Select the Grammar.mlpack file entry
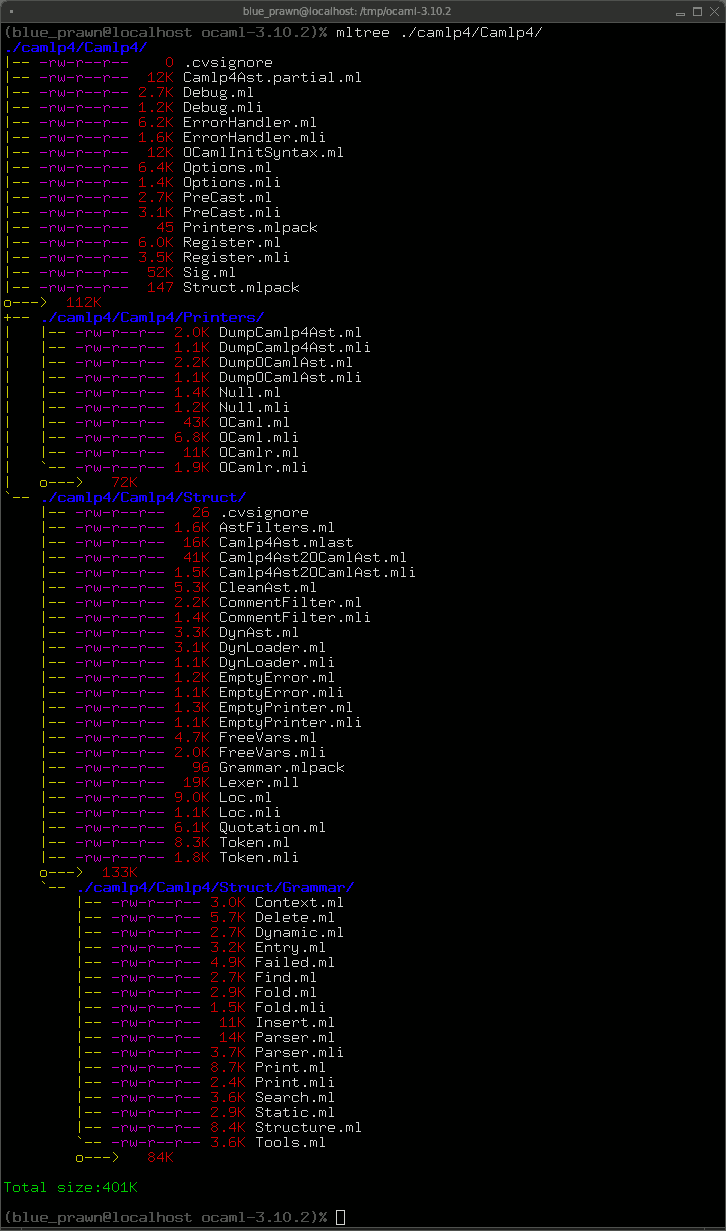 (192, 767)
